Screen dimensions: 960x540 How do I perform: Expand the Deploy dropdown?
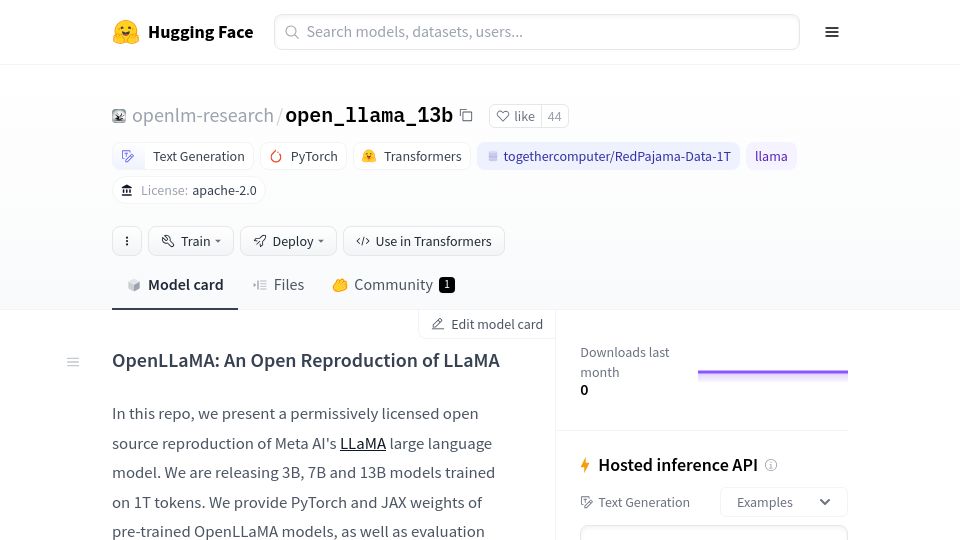[288, 241]
